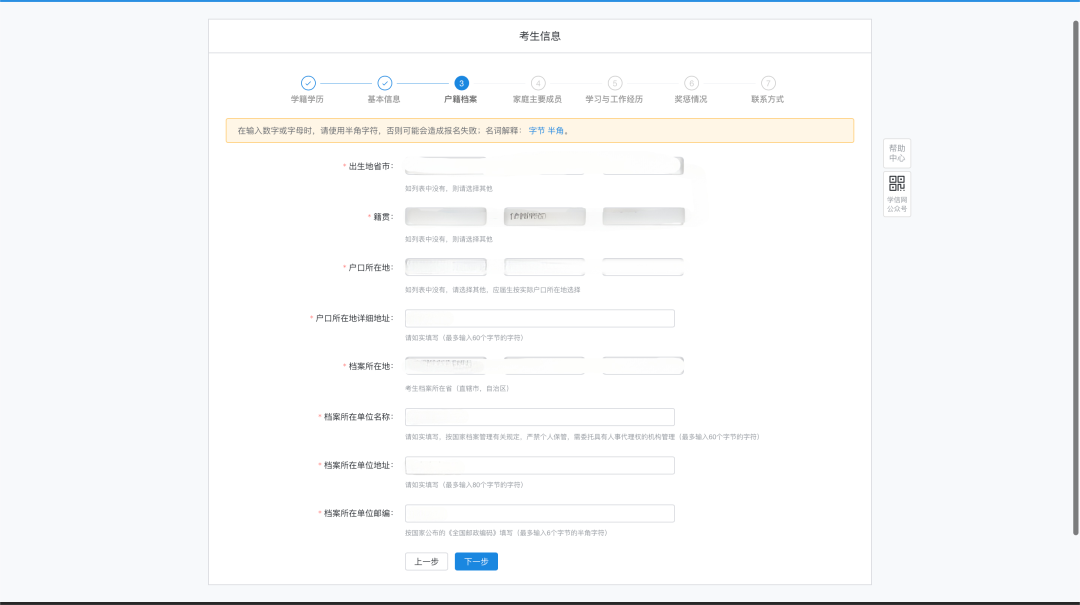Switch to the 联系方式 step label
1080x605 pixels.
click(768, 100)
